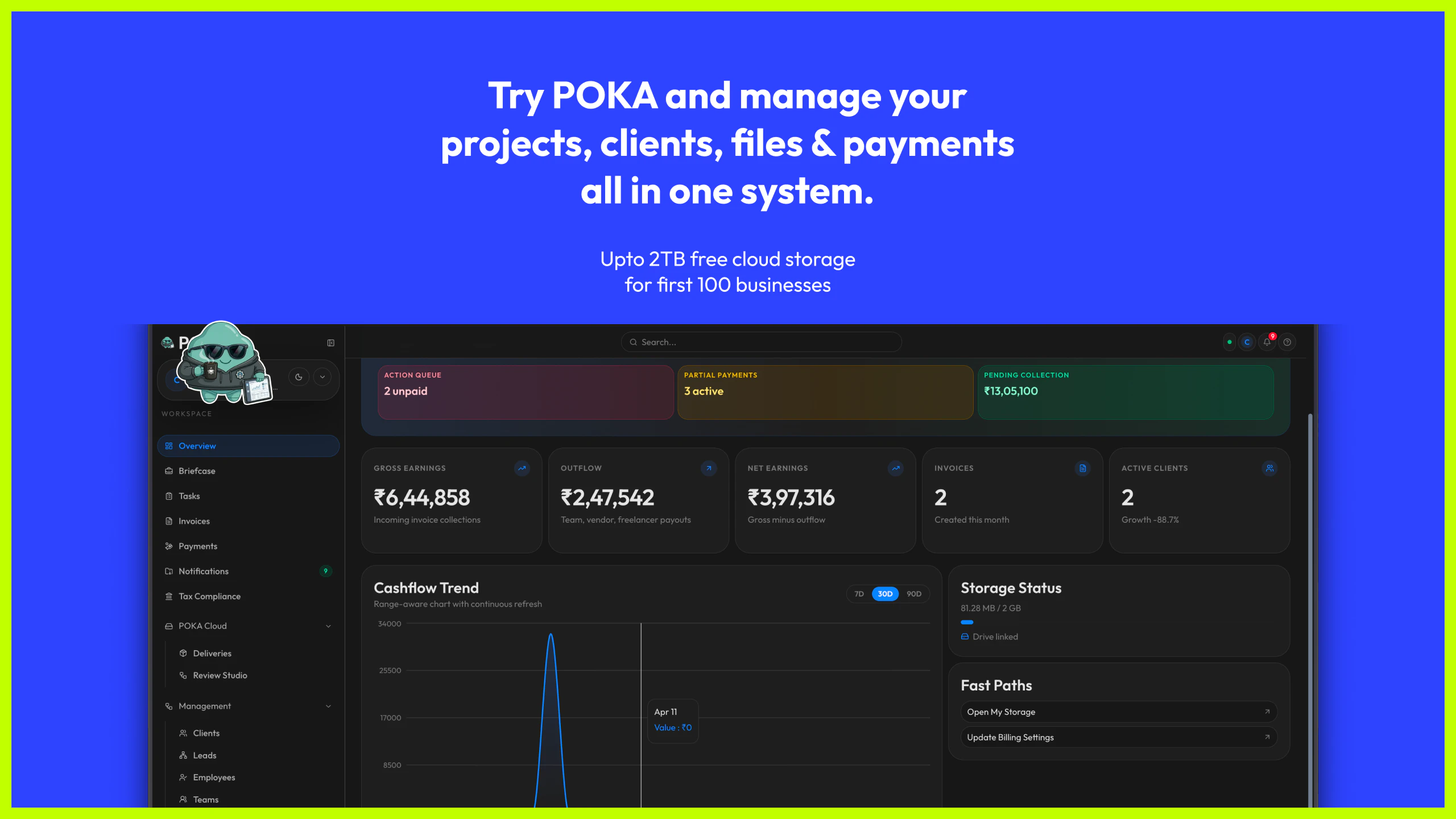Open Tax Compliance page
This screenshot has width=1456, height=819.
pos(248,596)
